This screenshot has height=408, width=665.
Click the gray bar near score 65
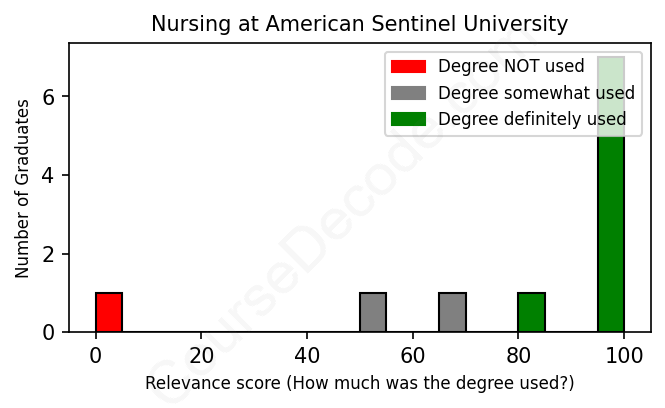(452, 312)
